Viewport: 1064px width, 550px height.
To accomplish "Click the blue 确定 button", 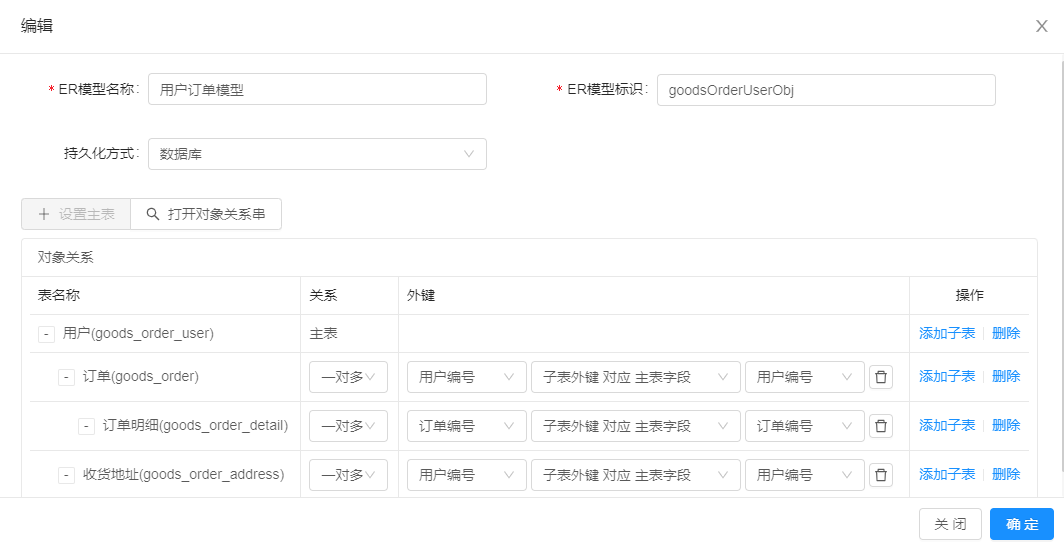I will pyautogui.click(x=1022, y=524).
